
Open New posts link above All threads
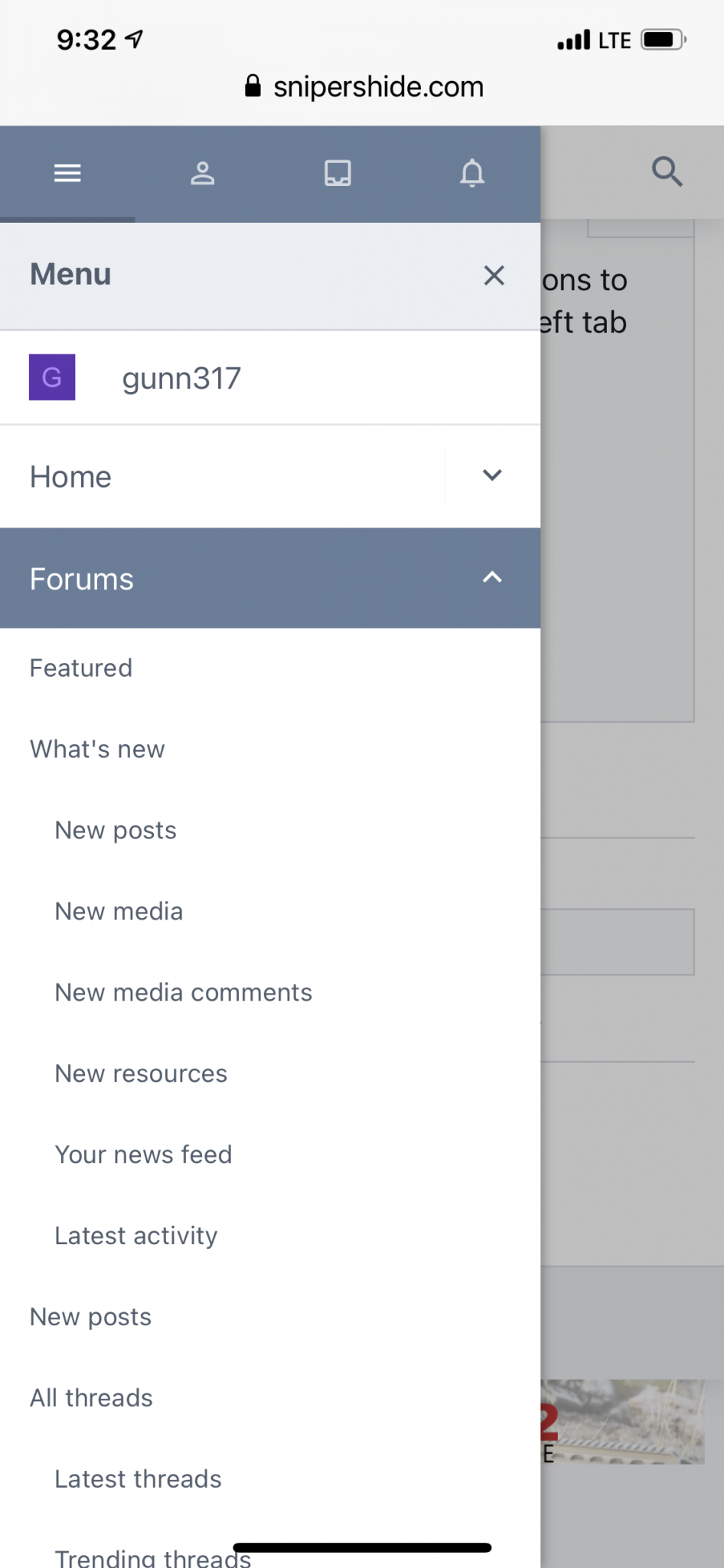[90, 1317]
